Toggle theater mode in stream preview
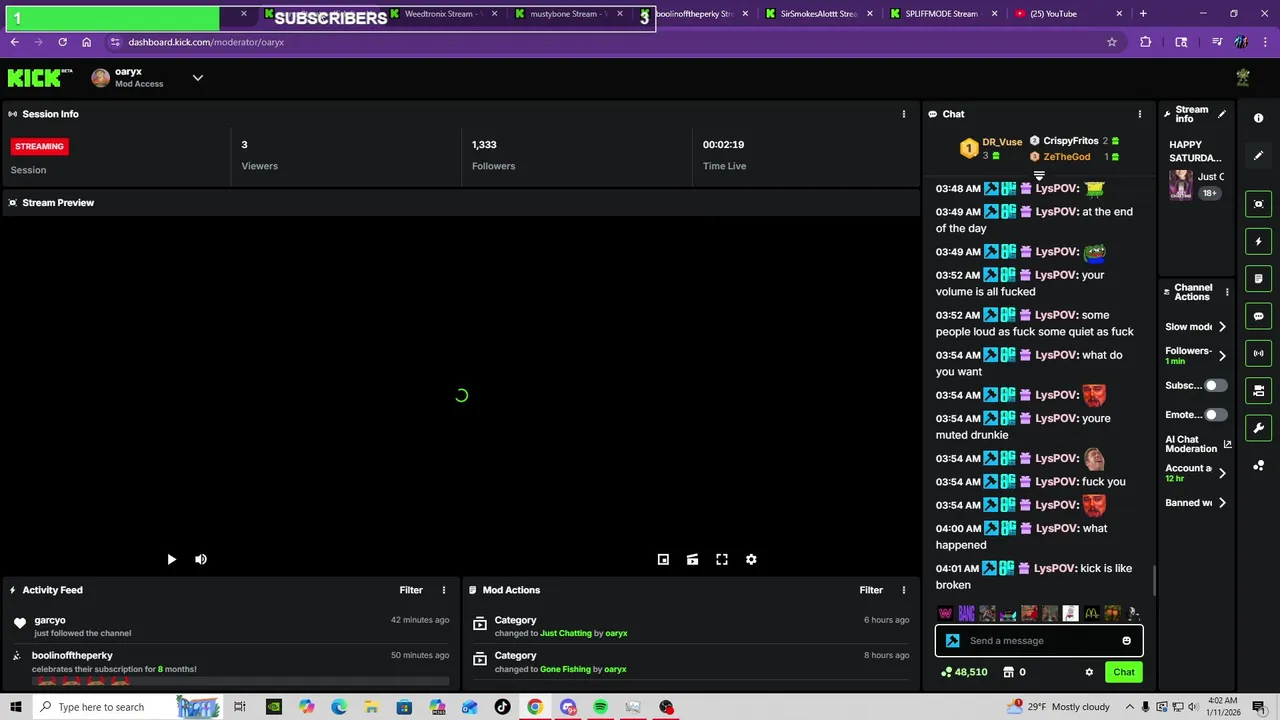The width and height of the screenshot is (1280, 720). point(692,560)
